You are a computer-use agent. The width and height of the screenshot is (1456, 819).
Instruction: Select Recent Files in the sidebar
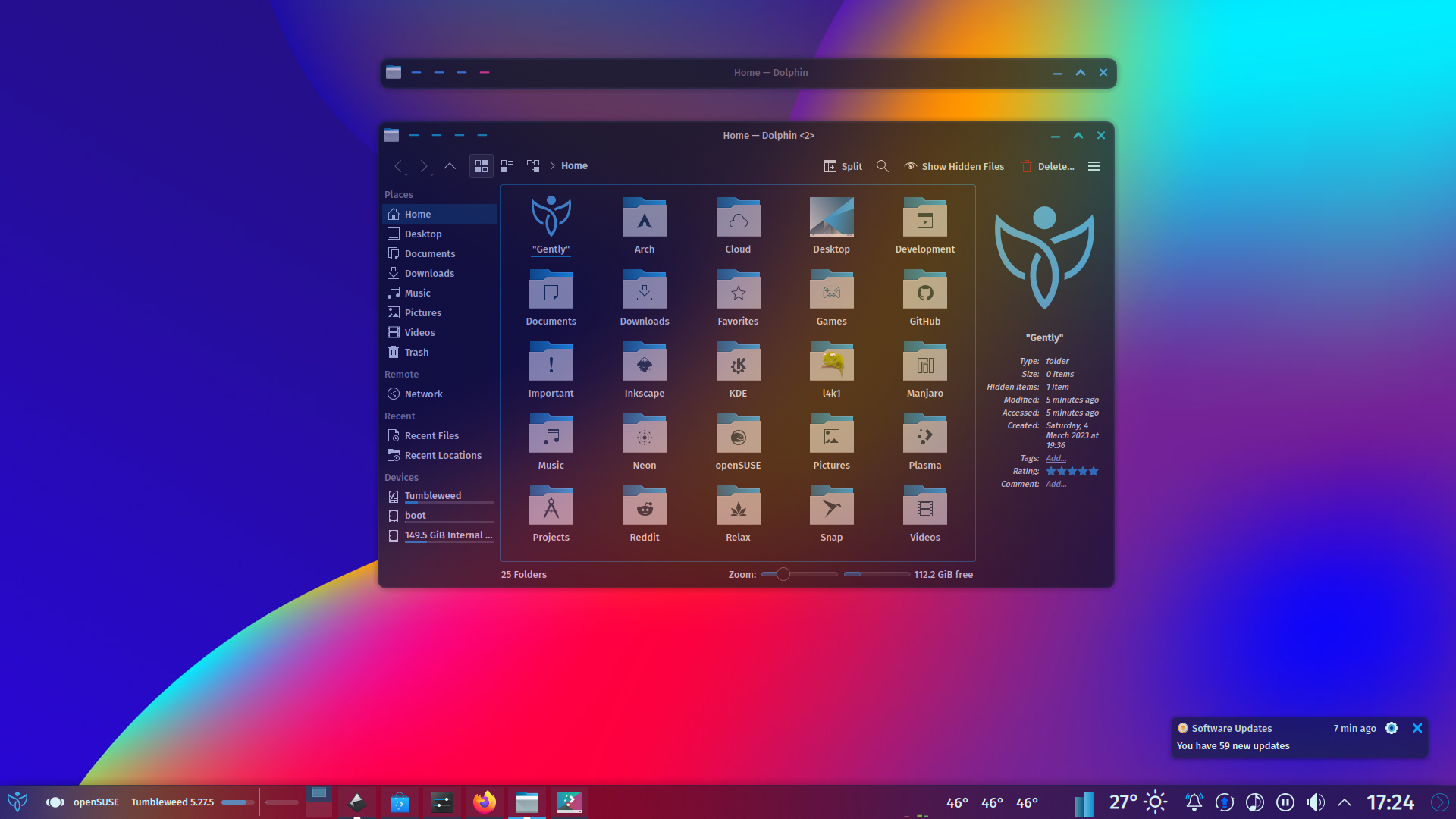click(431, 435)
